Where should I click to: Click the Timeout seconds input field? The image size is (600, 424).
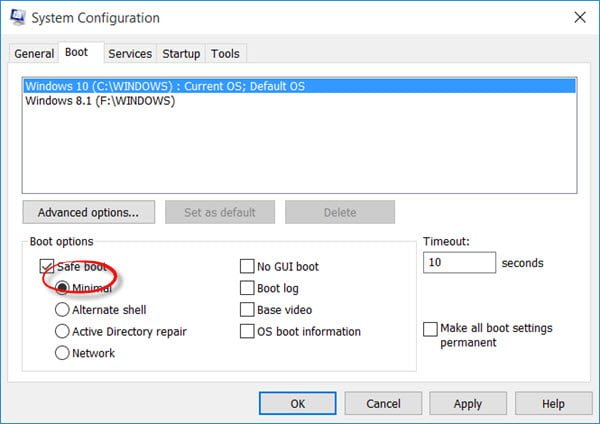tap(459, 263)
